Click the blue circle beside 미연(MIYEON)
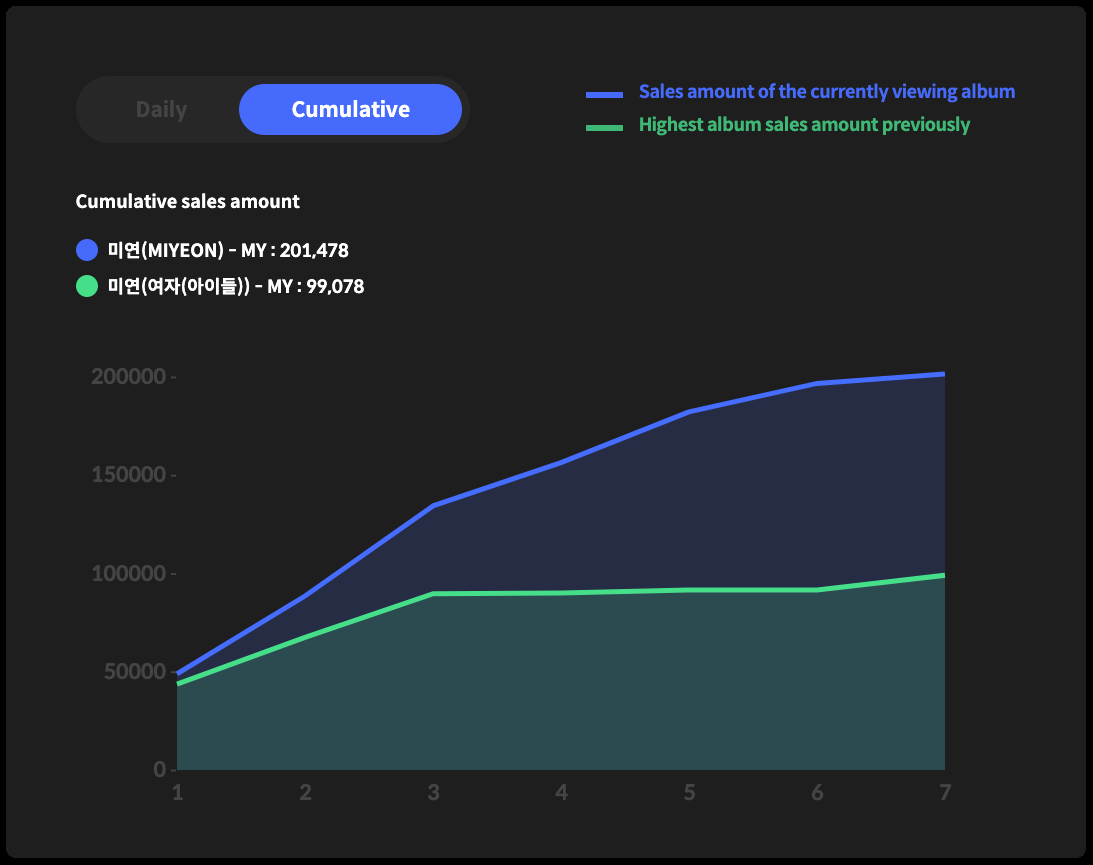 pos(87,250)
